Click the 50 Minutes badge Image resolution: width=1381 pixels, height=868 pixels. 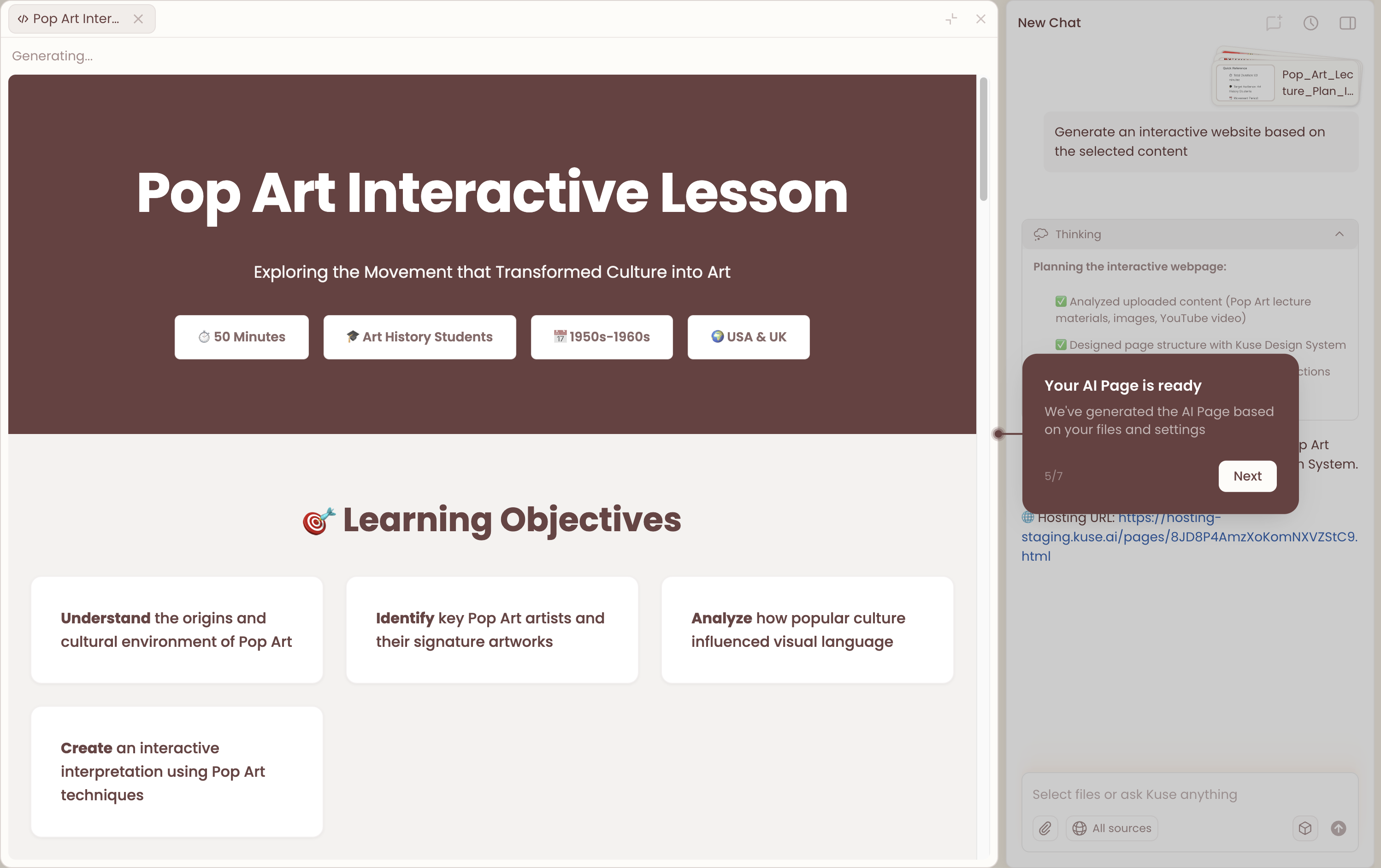coord(242,337)
